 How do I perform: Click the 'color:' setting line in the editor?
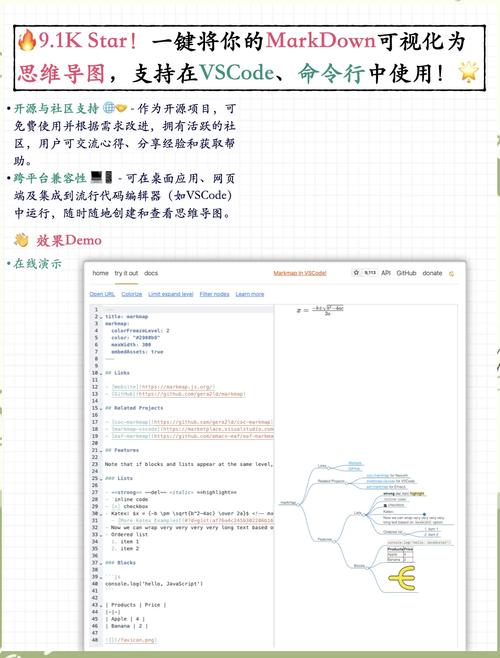pyautogui.click(x=136, y=338)
